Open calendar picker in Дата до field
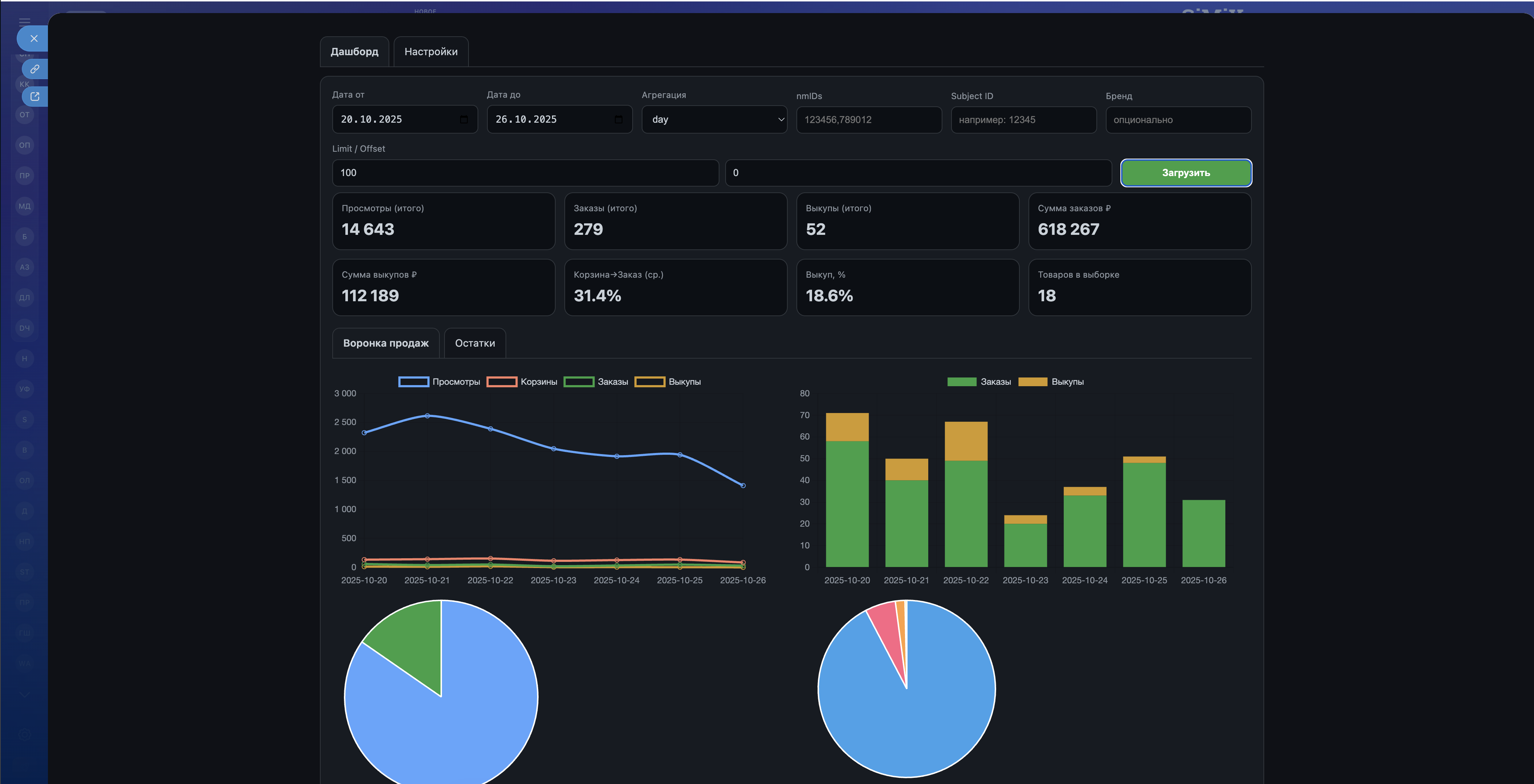 tap(618, 120)
